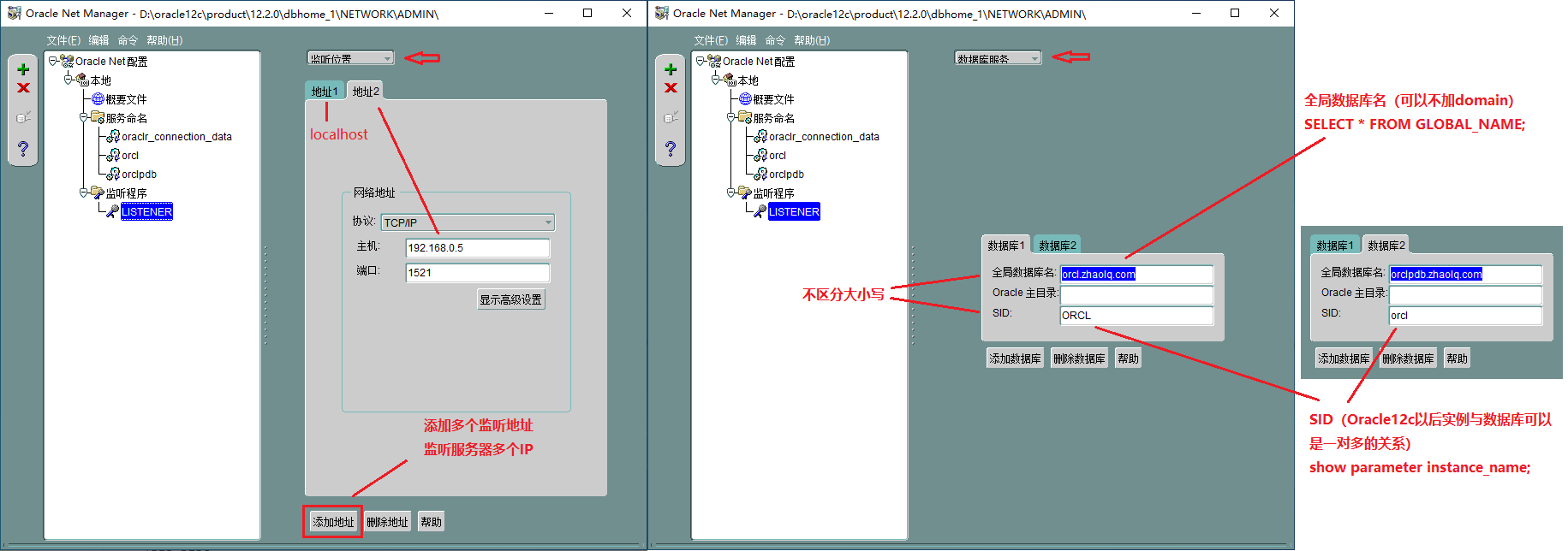The width and height of the screenshot is (1568, 551).
Task: Click the green plus create icon in right window
Action: pos(671,69)
